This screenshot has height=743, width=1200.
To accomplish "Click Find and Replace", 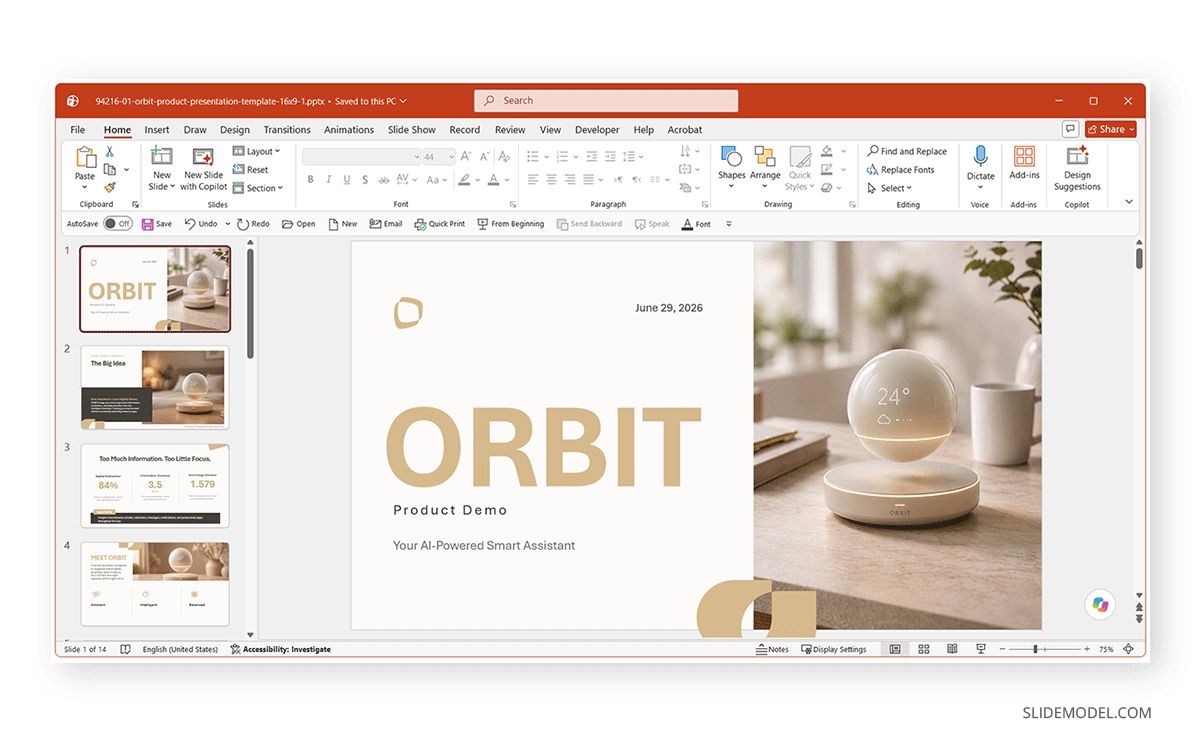I will click(x=907, y=152).
